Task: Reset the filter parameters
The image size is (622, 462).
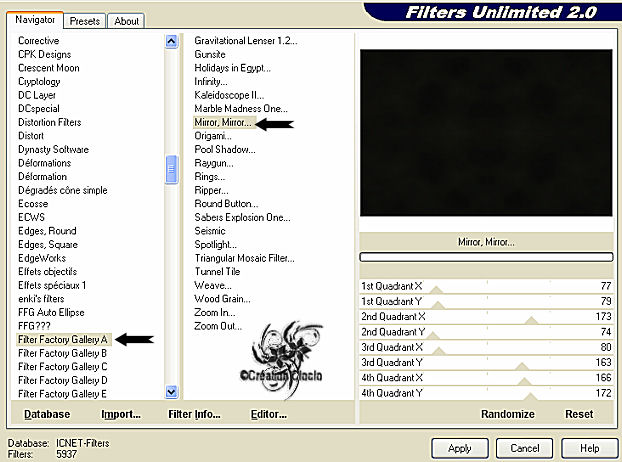Action: click(579, 413)
